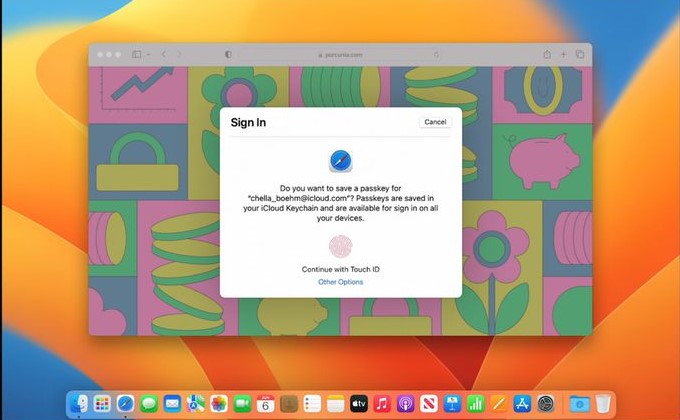
Task: Open Numbers from the Dock
Action: (476, 404)
